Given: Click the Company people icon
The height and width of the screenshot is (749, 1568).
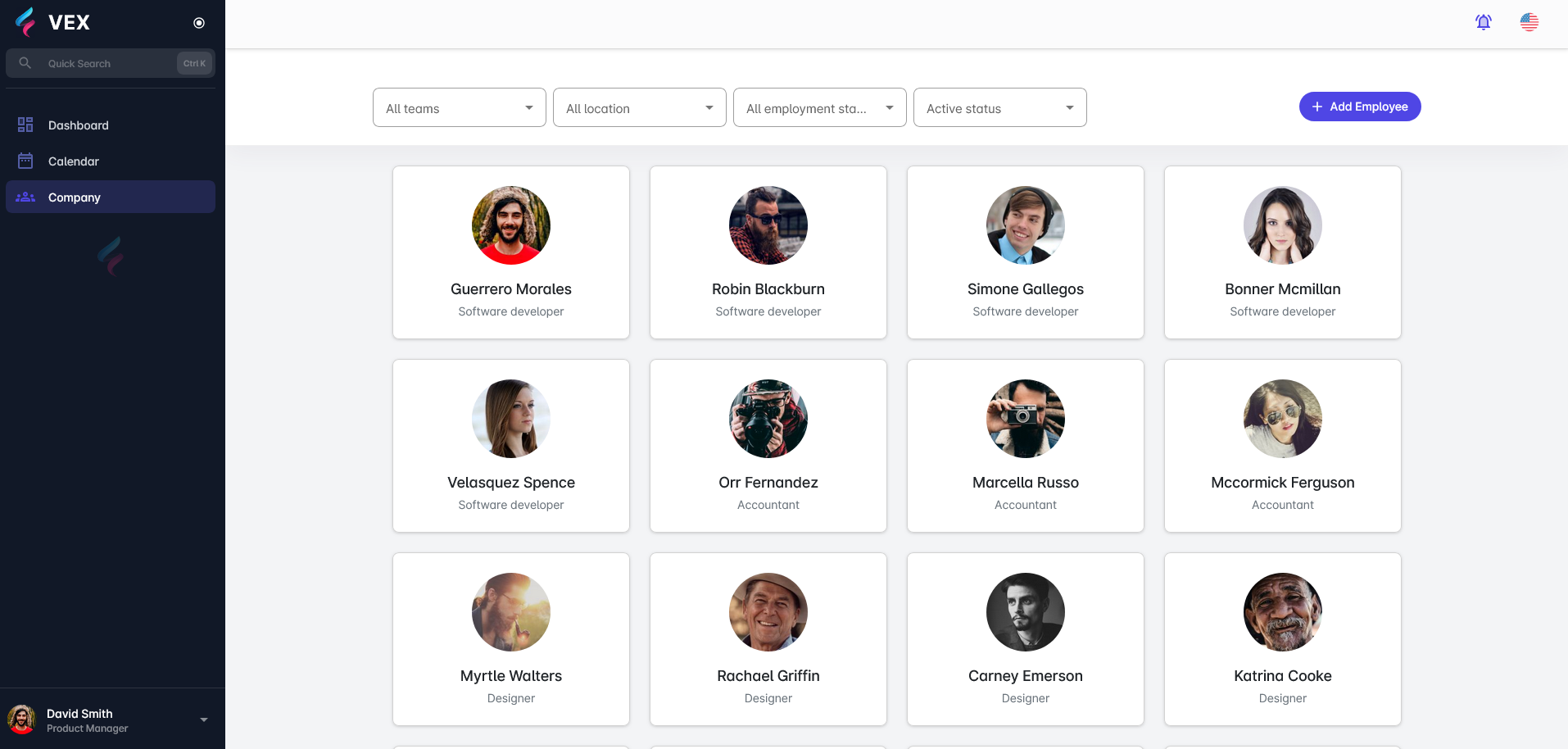Looking at the screenshot, I should click(25, 197).
